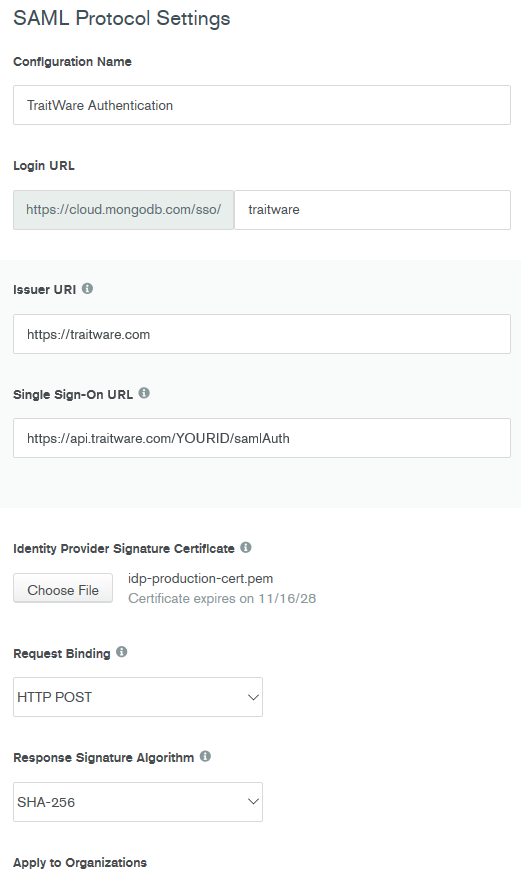This screenshot has height=878, width=521.
Task: Click the Configuration Name label
Action: coord(72,62)
